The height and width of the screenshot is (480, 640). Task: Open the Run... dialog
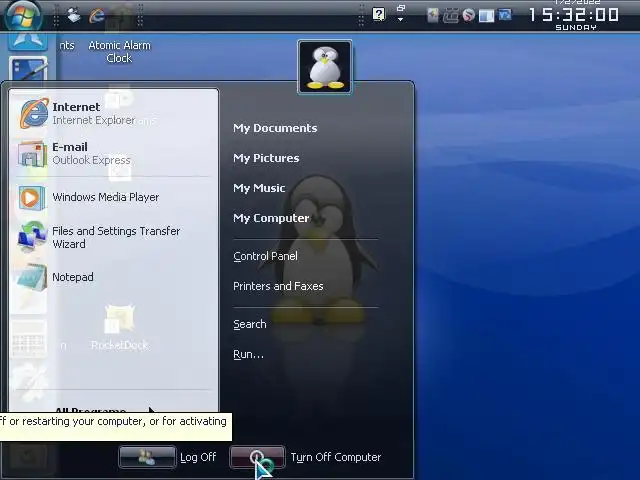248,354
